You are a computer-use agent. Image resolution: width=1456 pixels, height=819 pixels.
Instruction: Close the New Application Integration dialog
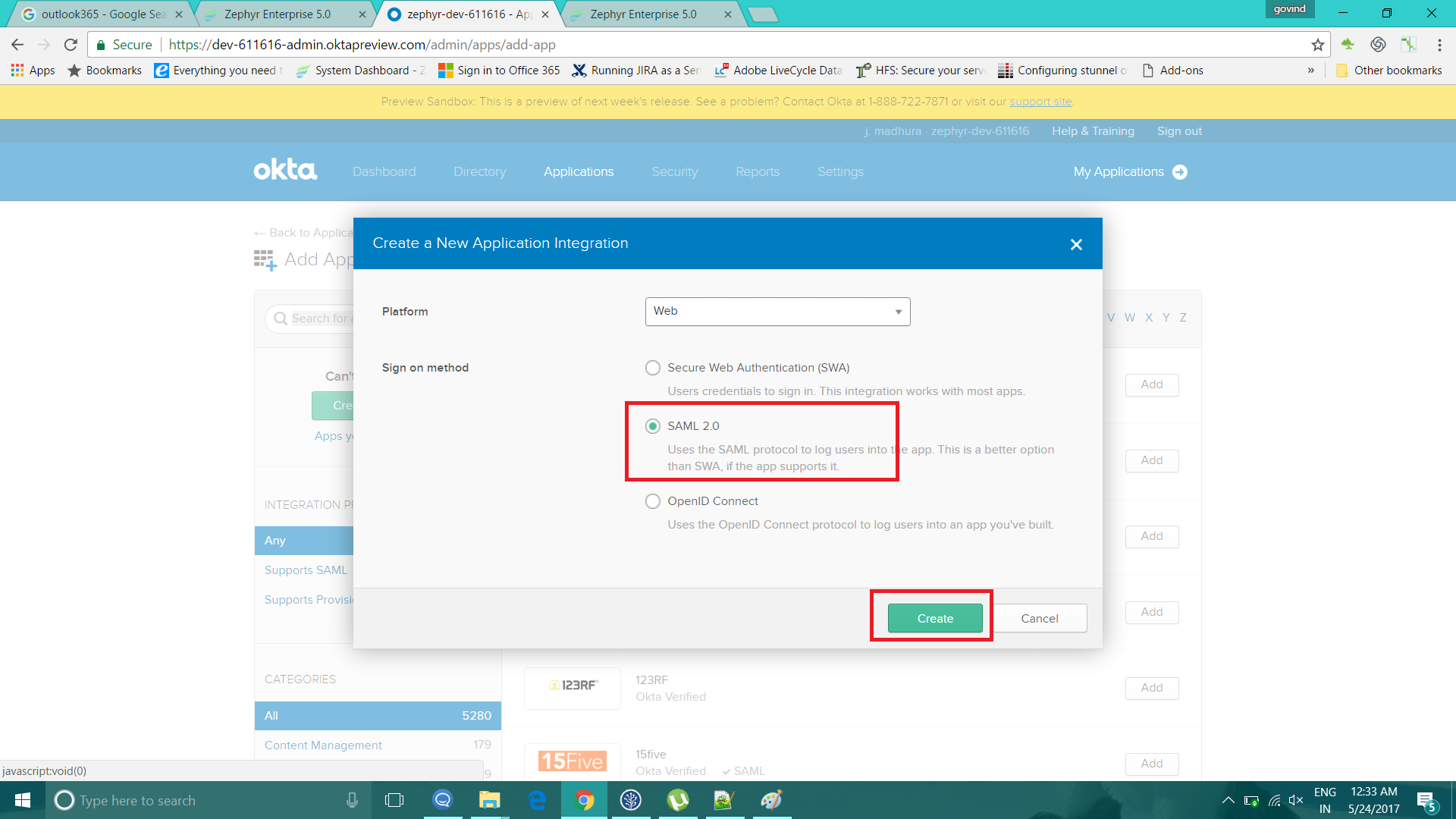1076,244
